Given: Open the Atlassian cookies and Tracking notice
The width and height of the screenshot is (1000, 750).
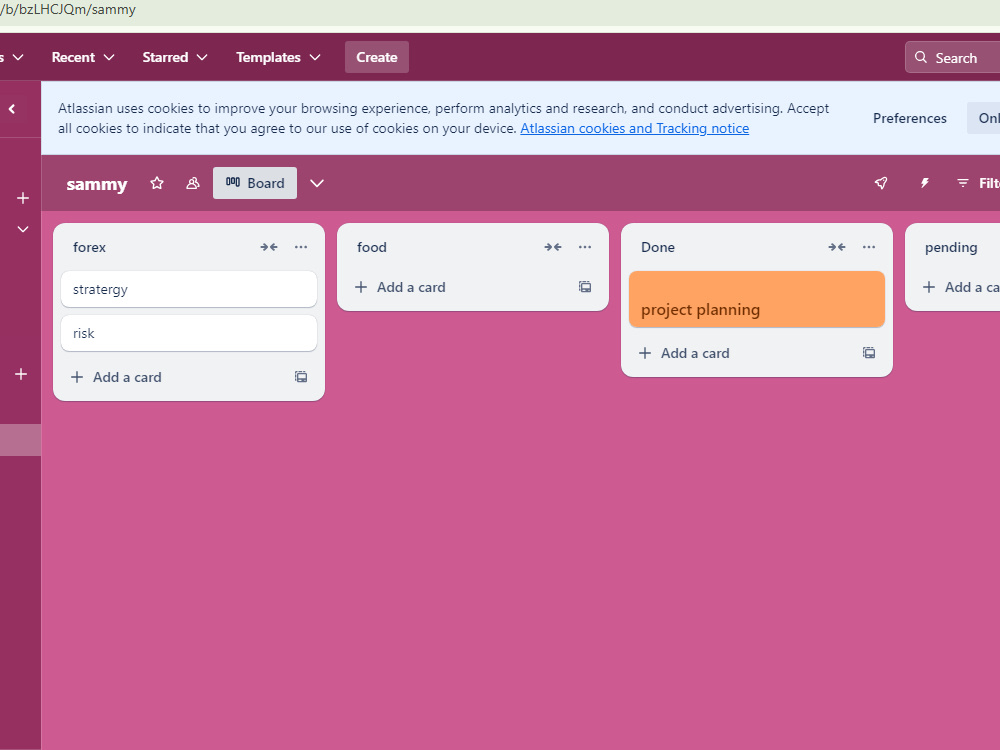Looking at the screenshot, I should [x=635, y=128].
